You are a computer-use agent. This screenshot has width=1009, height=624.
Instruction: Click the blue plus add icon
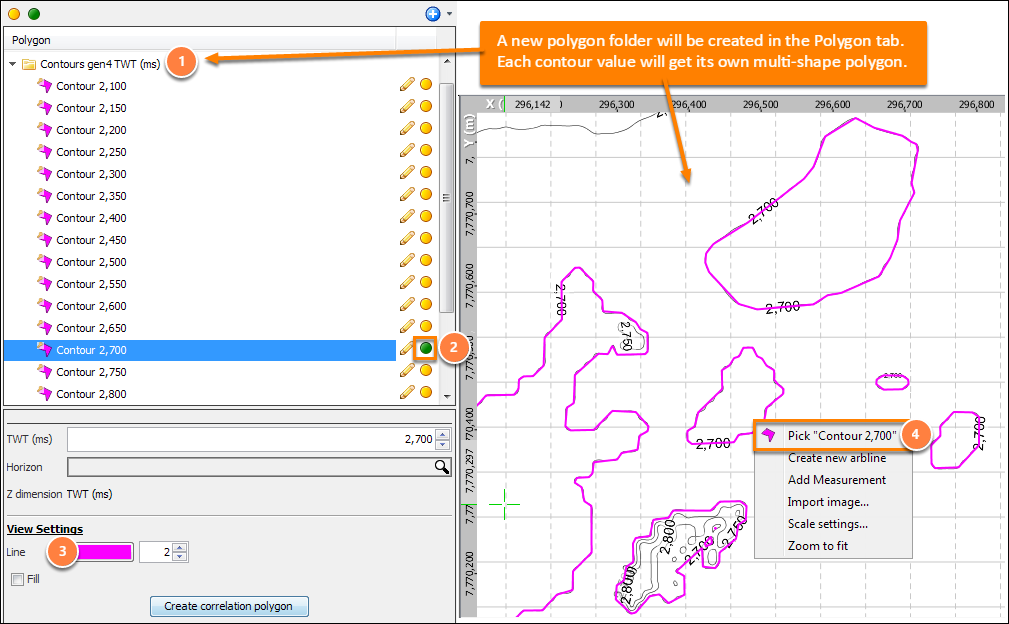[433, 14]
